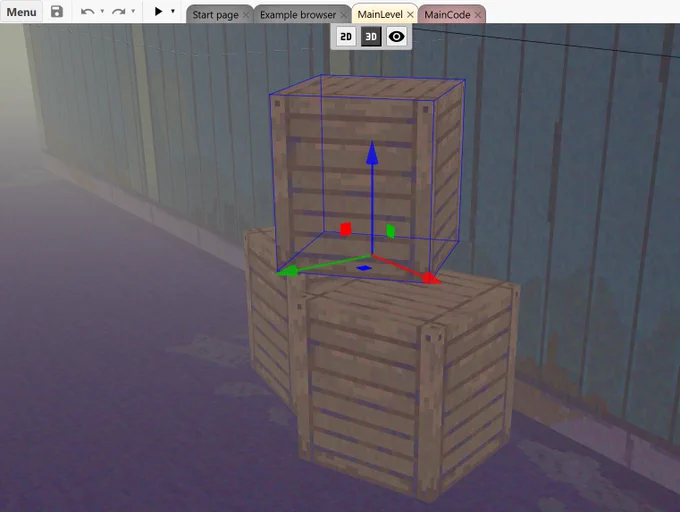Image resolution: width=680 pixels, height=512 pixels.
Task: Close the Start page tab
Action: [x=246, y=15]
